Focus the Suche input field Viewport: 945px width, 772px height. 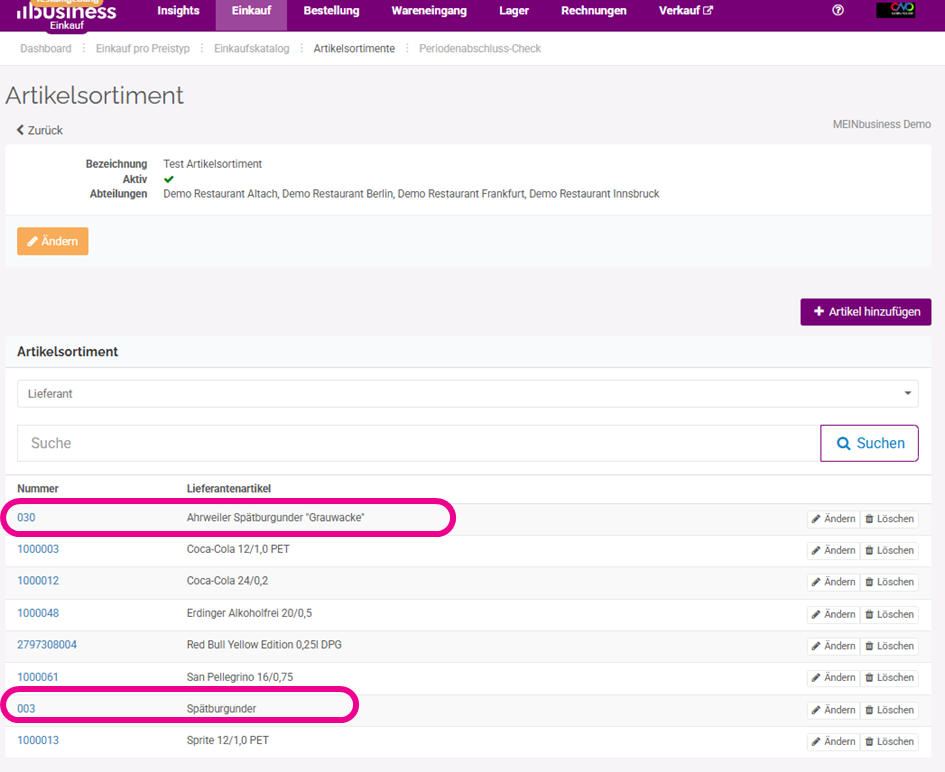coord(418,443)
